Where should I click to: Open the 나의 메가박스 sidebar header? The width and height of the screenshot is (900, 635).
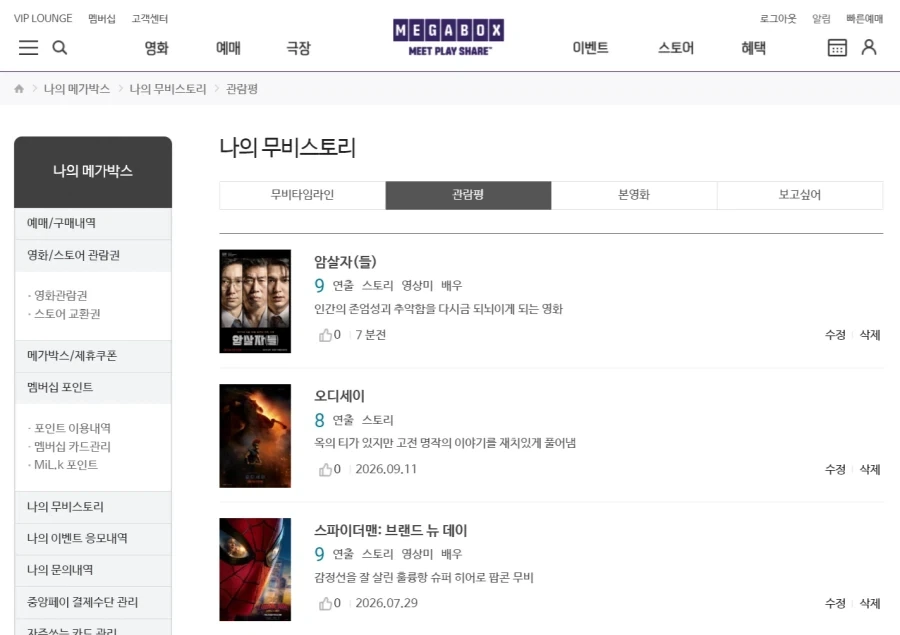pyautogui.click(x=93, y=172)
